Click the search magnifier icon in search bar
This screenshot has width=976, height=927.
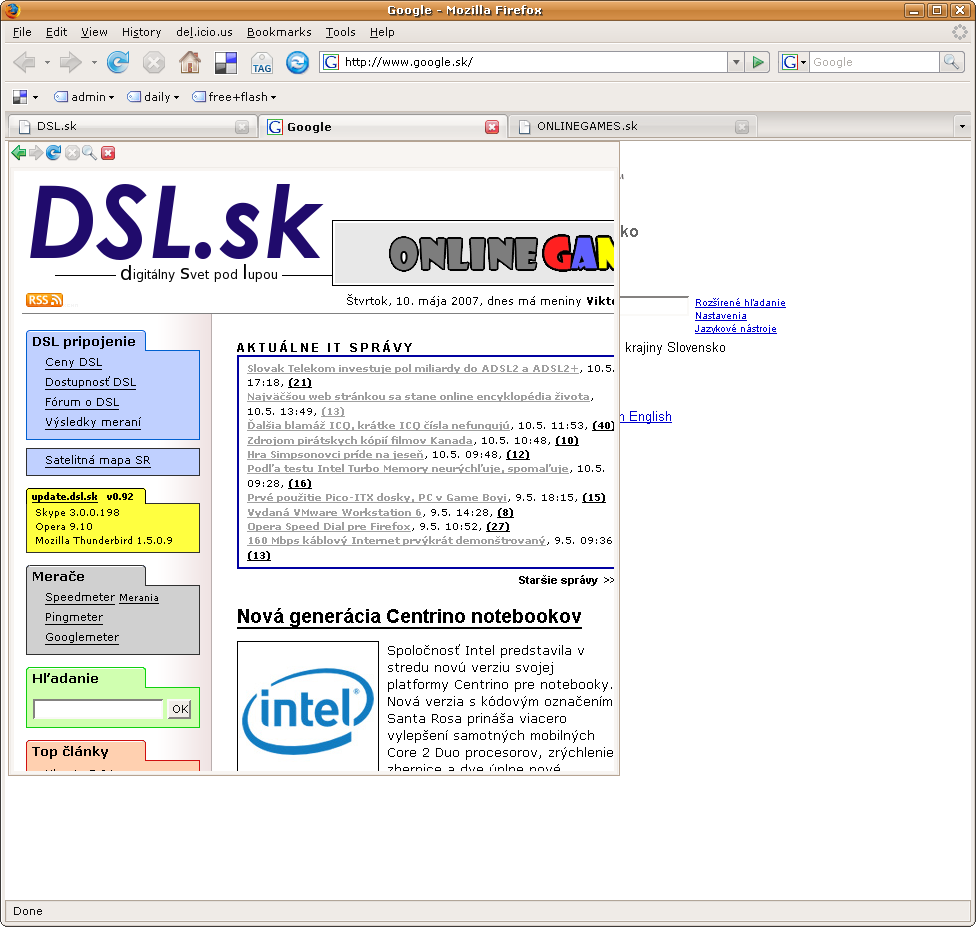click(x=952, y=62)
